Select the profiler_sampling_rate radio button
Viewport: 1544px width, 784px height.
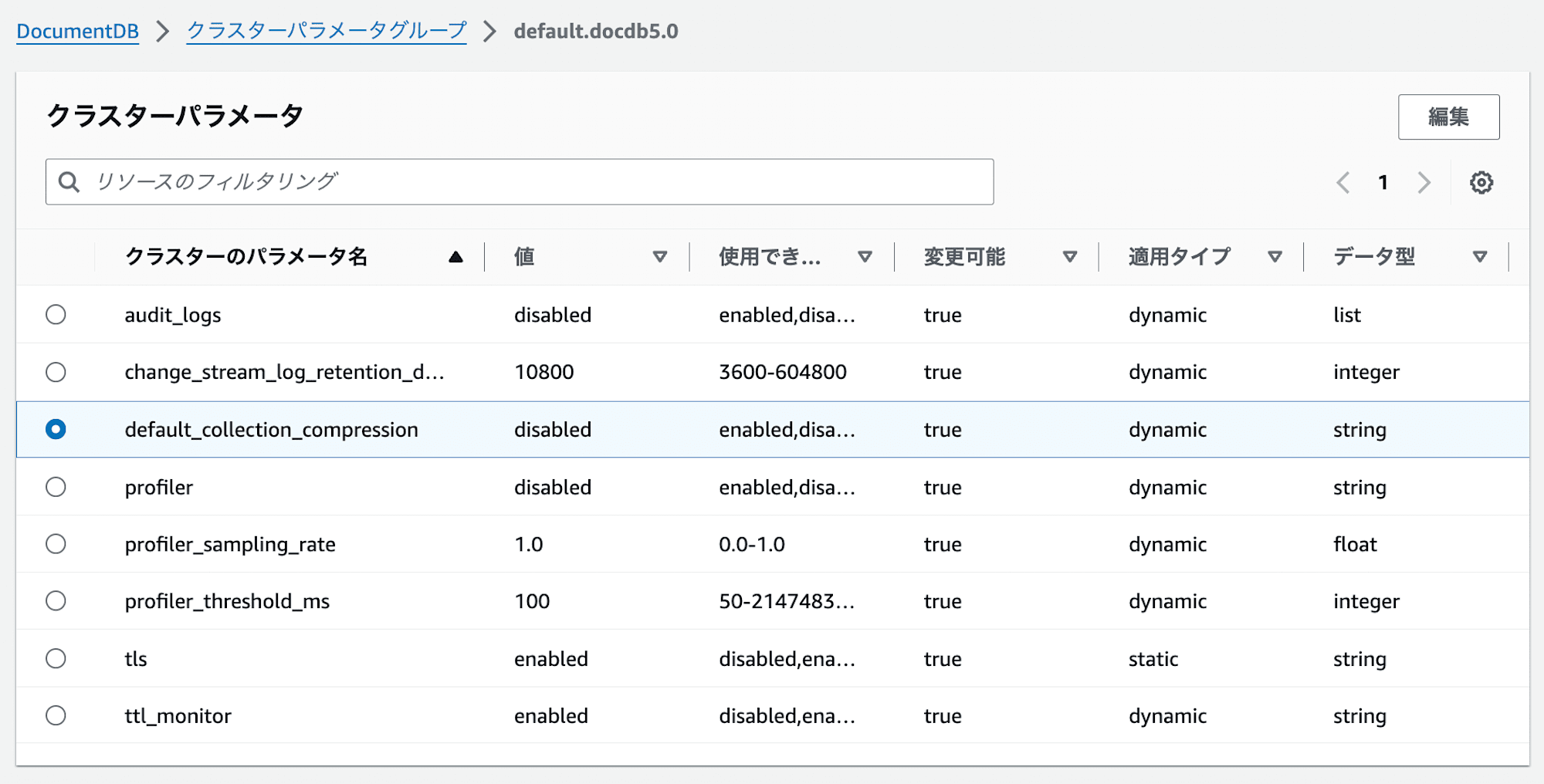coord(56,544)
